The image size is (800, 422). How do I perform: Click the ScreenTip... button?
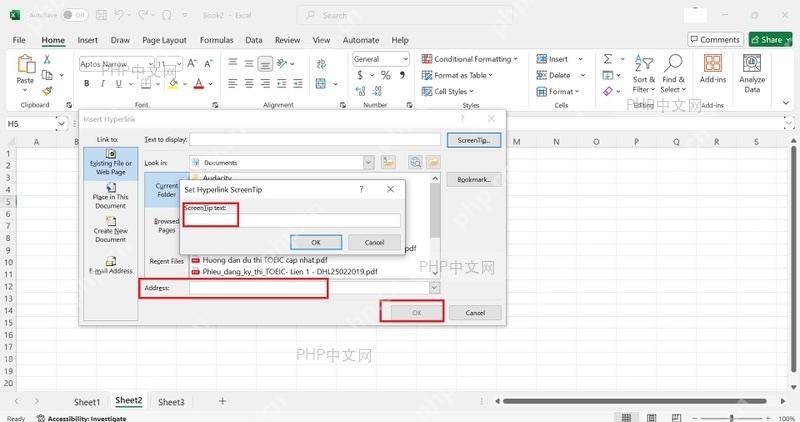pos(474,140)
